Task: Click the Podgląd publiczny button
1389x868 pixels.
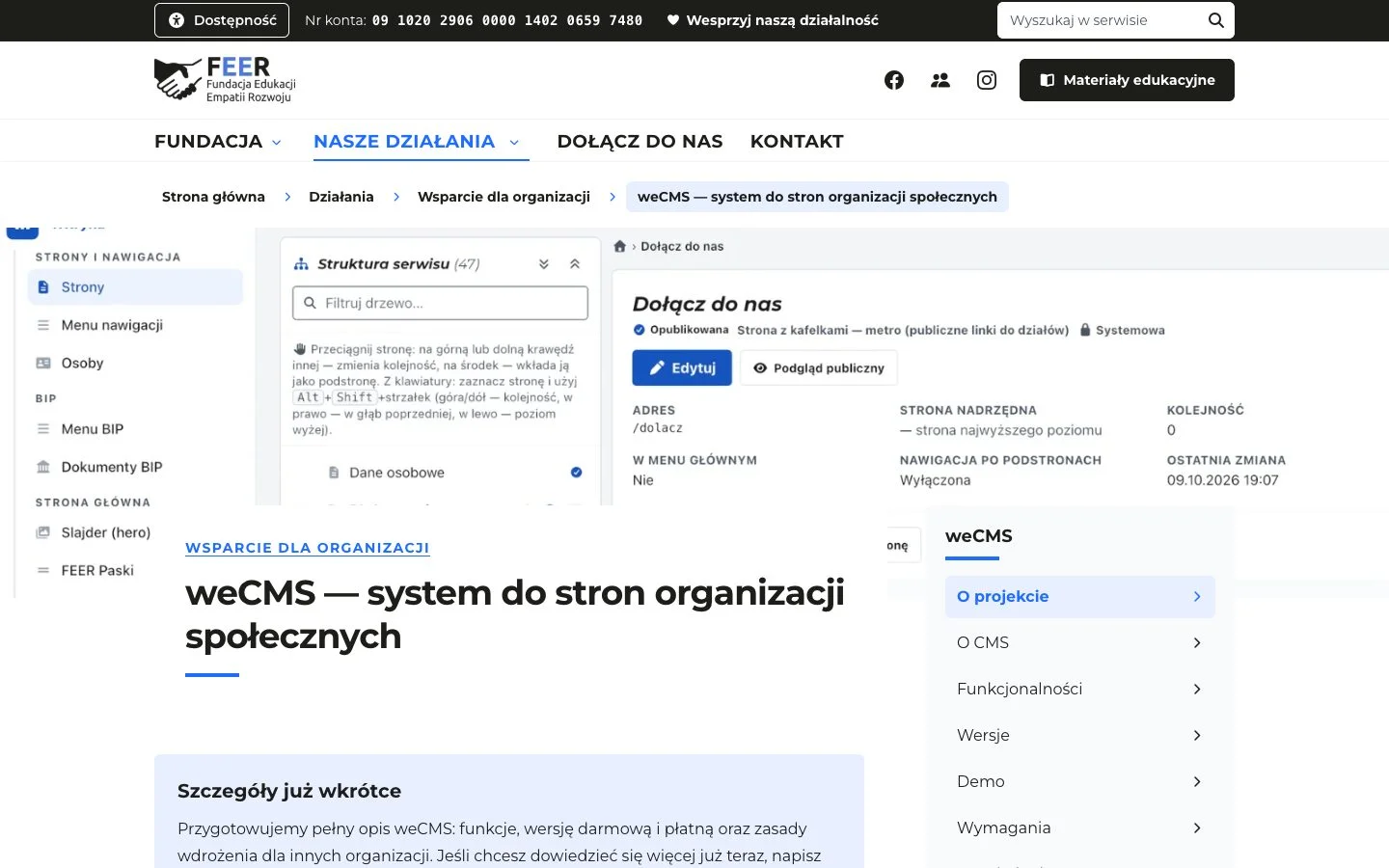Action: coord(819,368)
